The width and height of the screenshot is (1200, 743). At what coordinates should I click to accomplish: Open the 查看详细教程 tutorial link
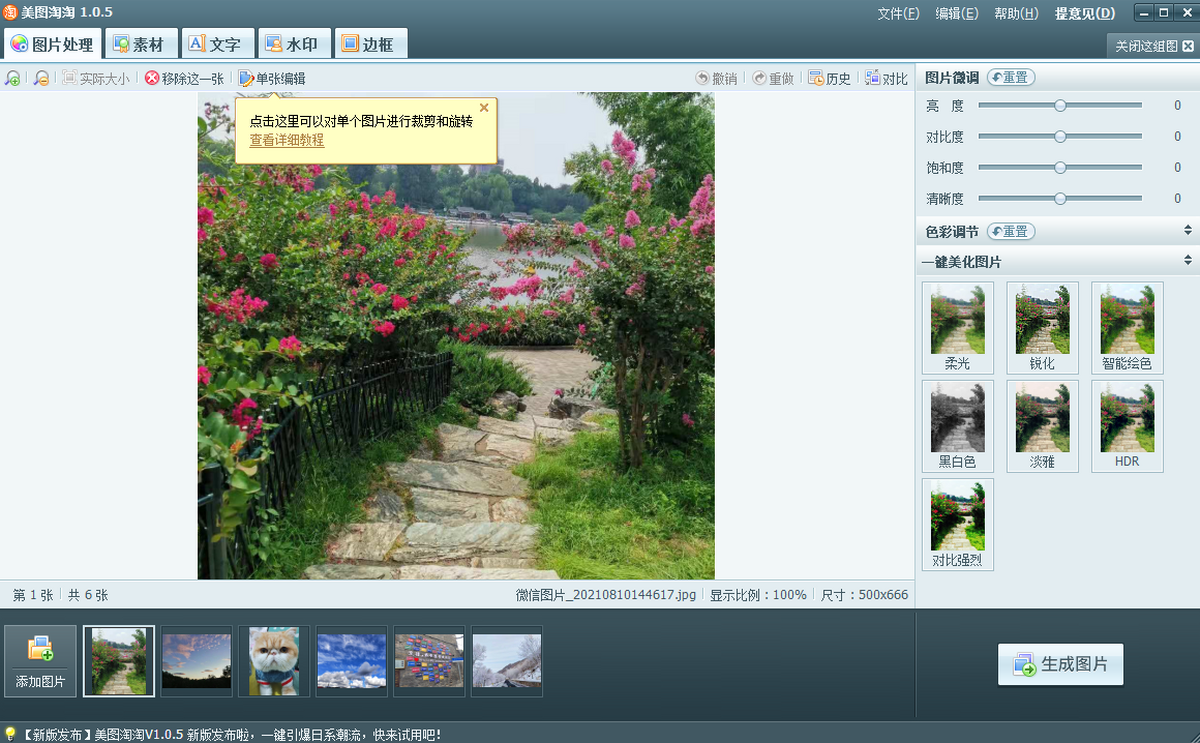point(287,140)
